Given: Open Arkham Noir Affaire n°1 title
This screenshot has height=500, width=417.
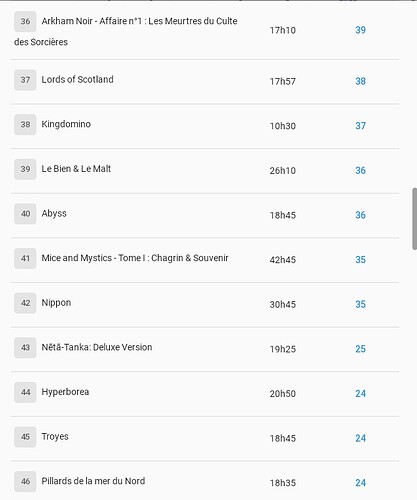Looking at the screenshot, I should pyautogui.click(x=126, y=31).
